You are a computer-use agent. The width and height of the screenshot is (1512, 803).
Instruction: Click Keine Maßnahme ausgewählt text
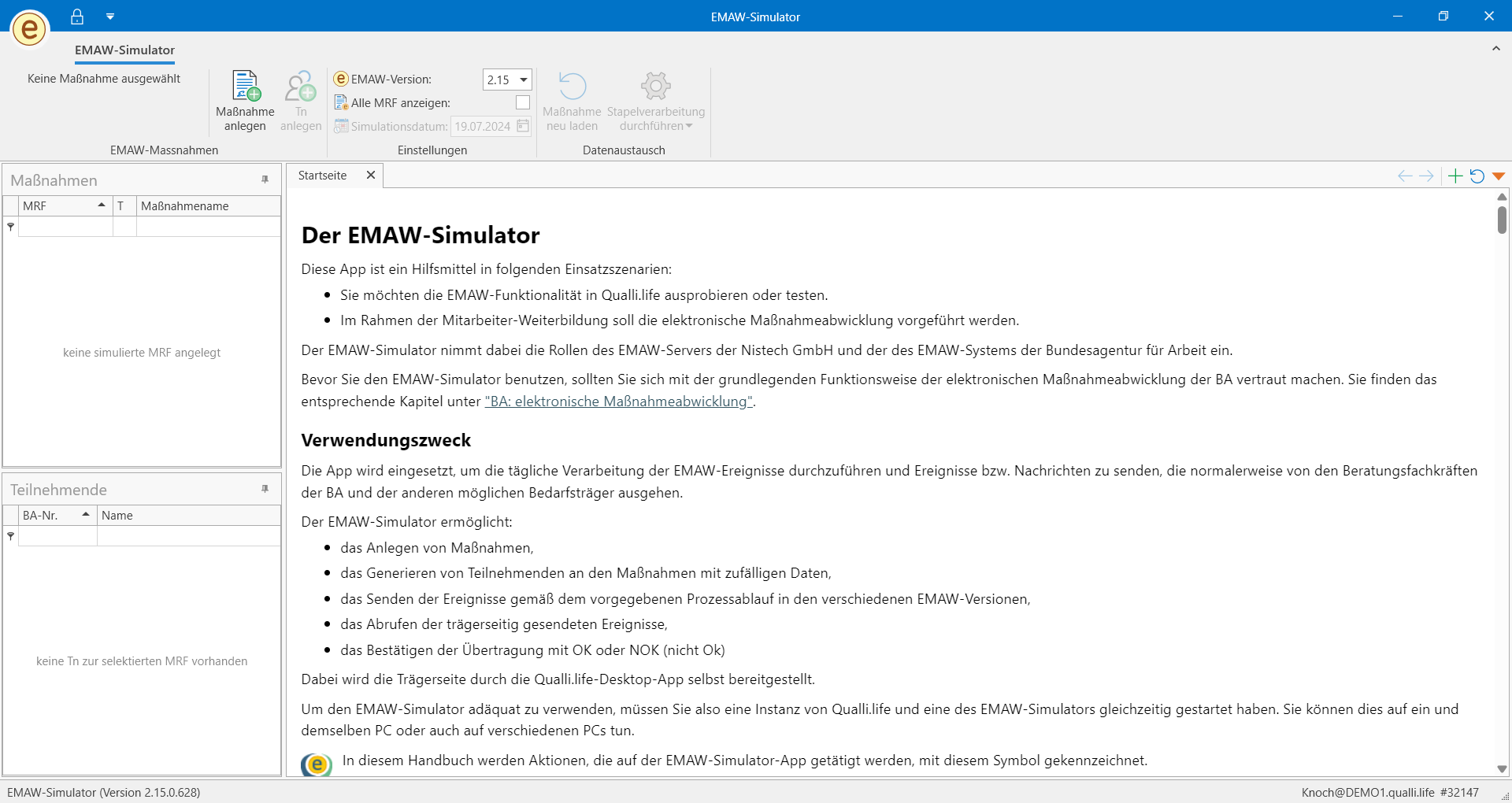[104, 79]
